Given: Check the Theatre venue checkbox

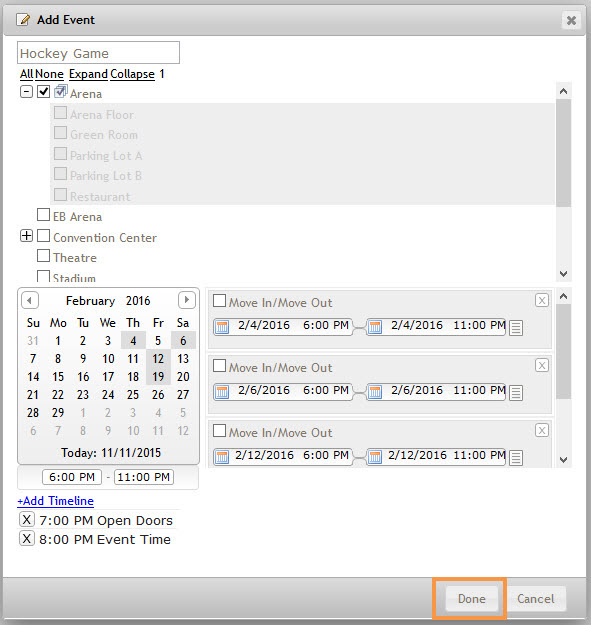Looking at the screenshot, I should pos(43,256).
